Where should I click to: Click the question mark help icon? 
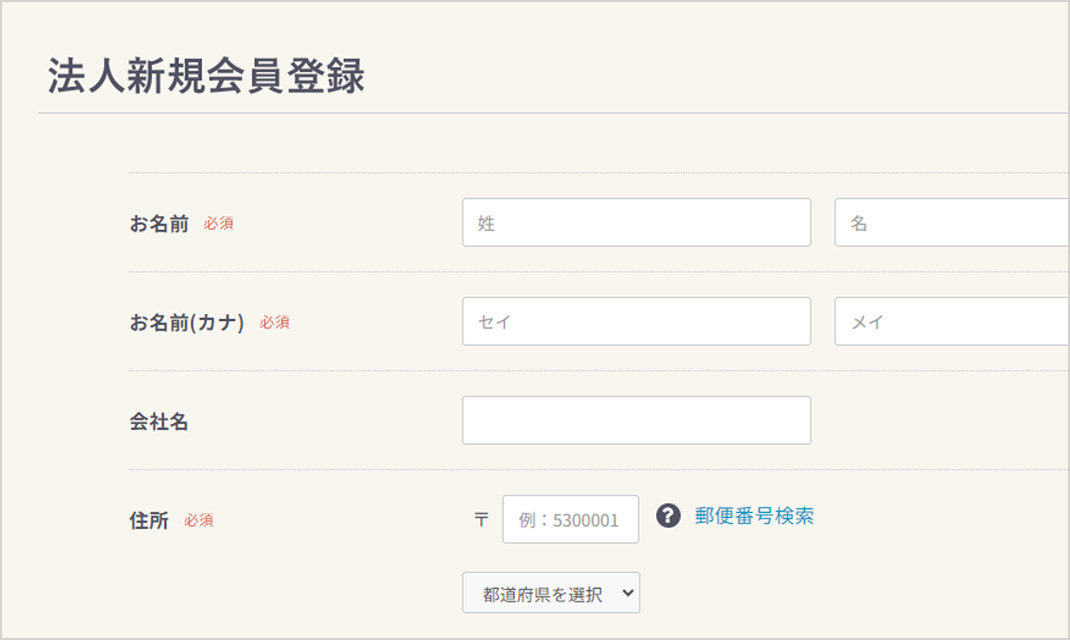pos(668,515)
